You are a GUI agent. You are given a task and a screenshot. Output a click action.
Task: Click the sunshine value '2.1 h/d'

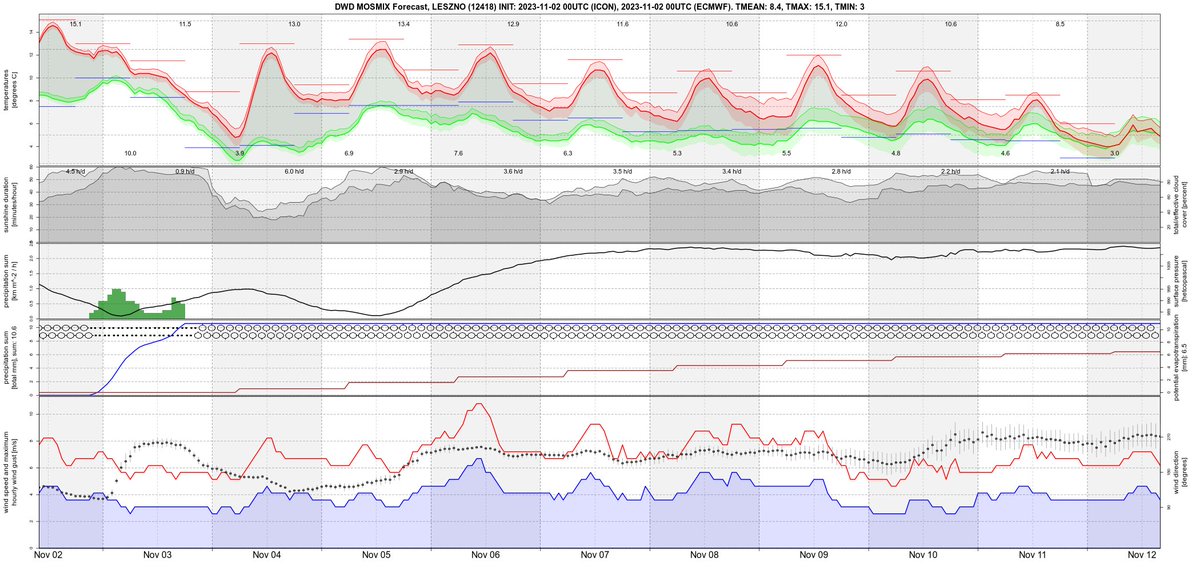click(x=1059, y=172)
